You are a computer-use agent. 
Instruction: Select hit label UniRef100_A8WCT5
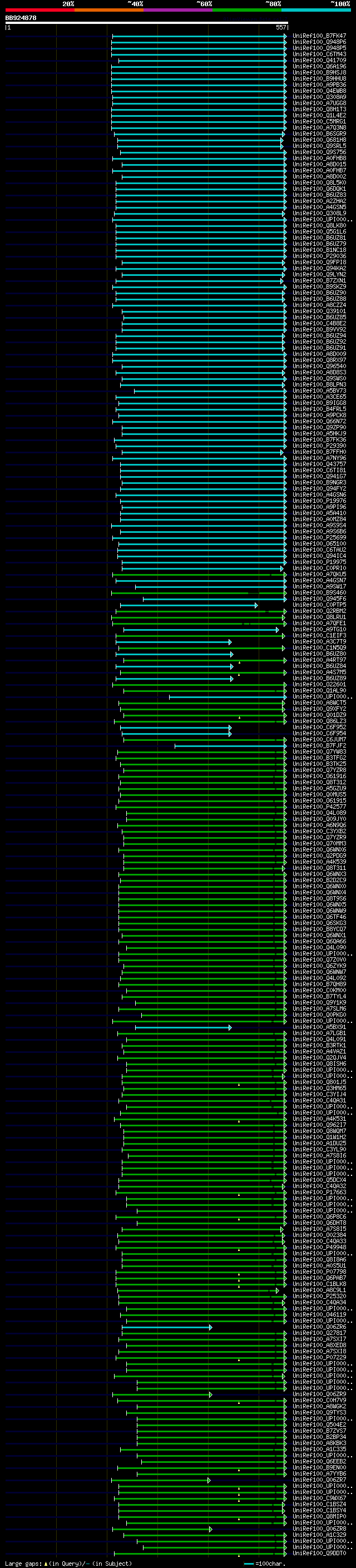click(x=319, y=703)
